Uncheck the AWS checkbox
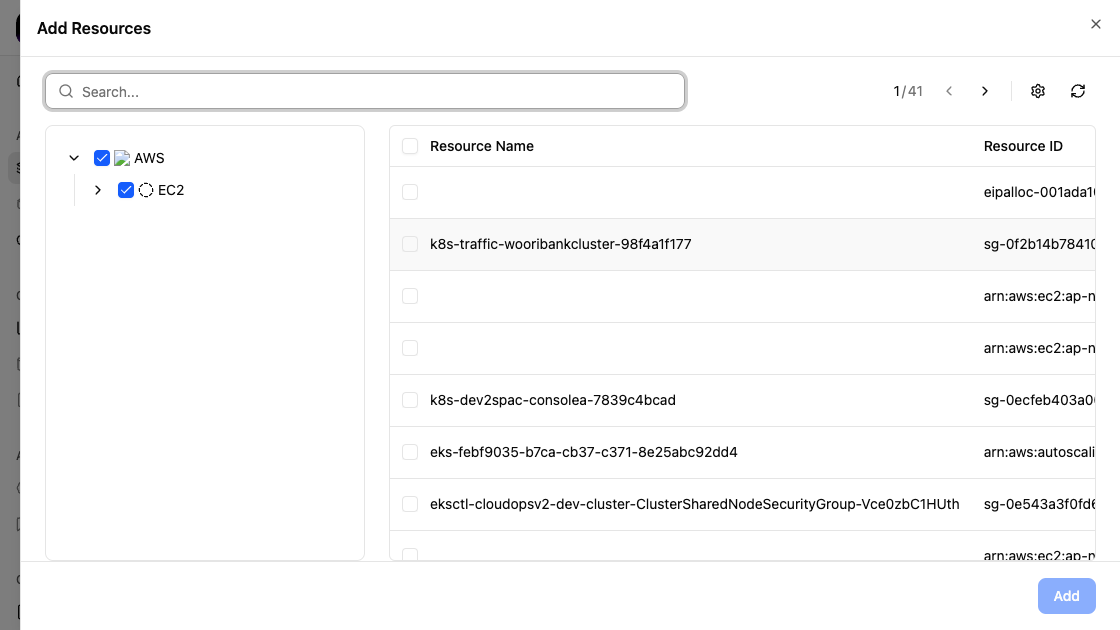Image resolution: width=1120 pixels, height=630 pixels. 102,158
